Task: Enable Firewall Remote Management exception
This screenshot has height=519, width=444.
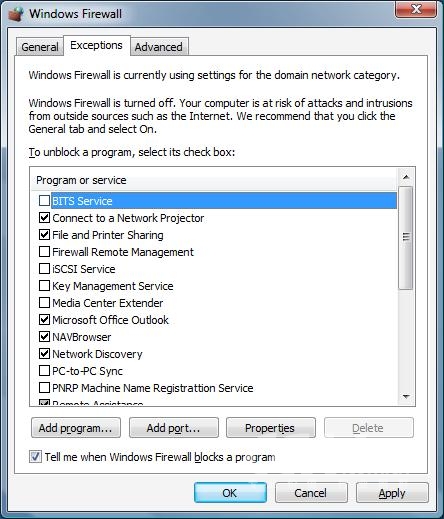Action: [44, 252]
